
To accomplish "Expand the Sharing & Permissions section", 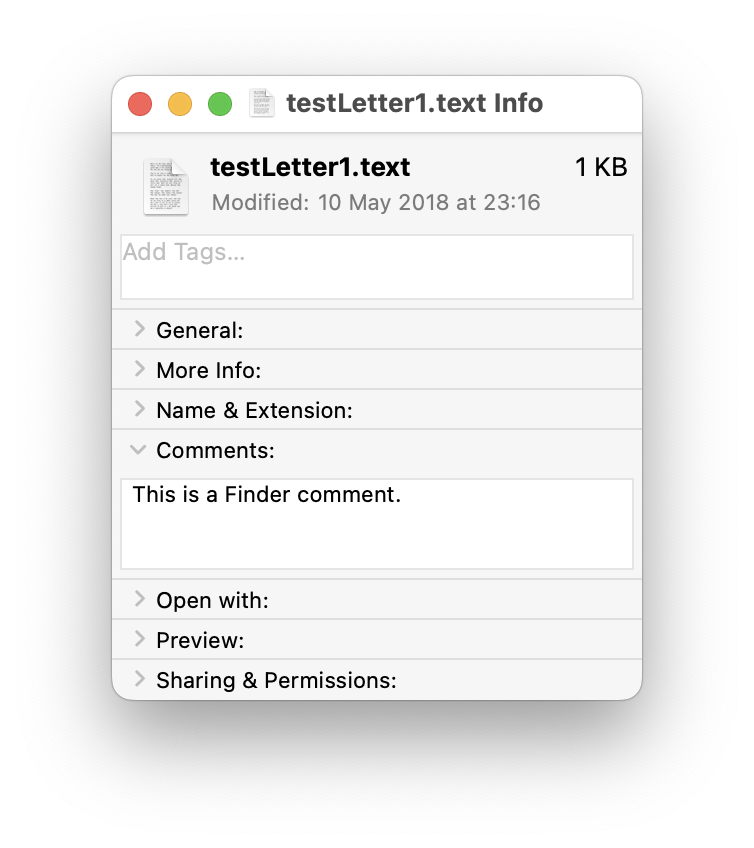I will click(x=139, y=679).
